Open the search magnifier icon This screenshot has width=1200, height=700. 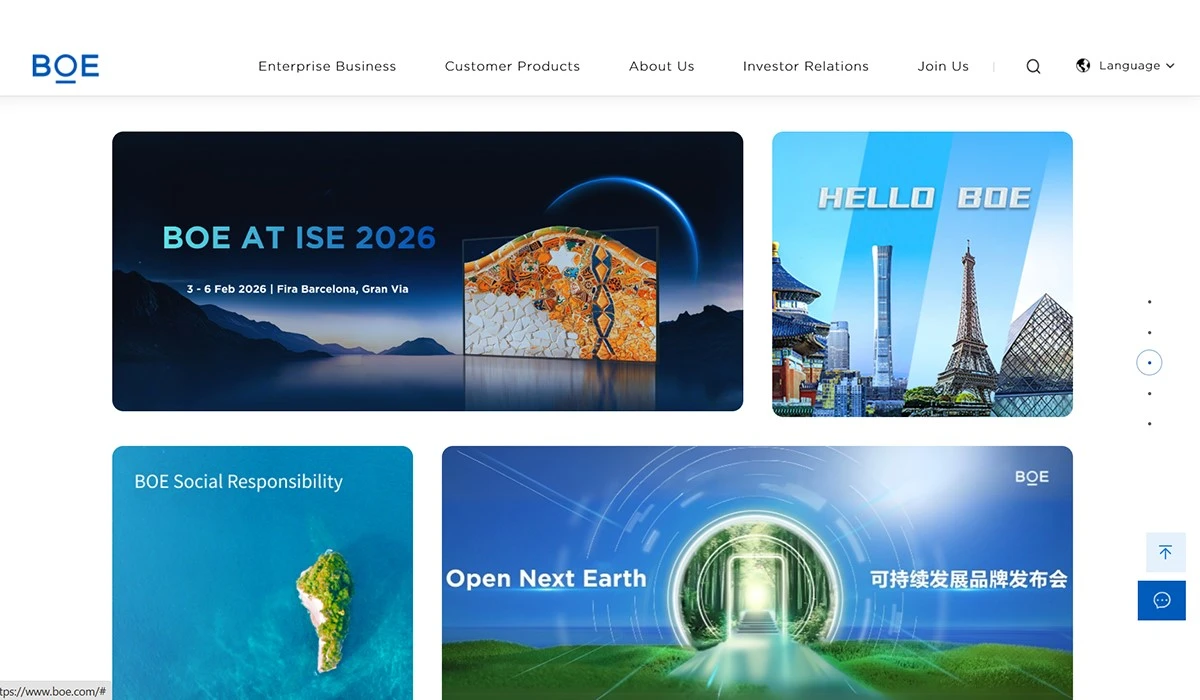[1033, 66]
